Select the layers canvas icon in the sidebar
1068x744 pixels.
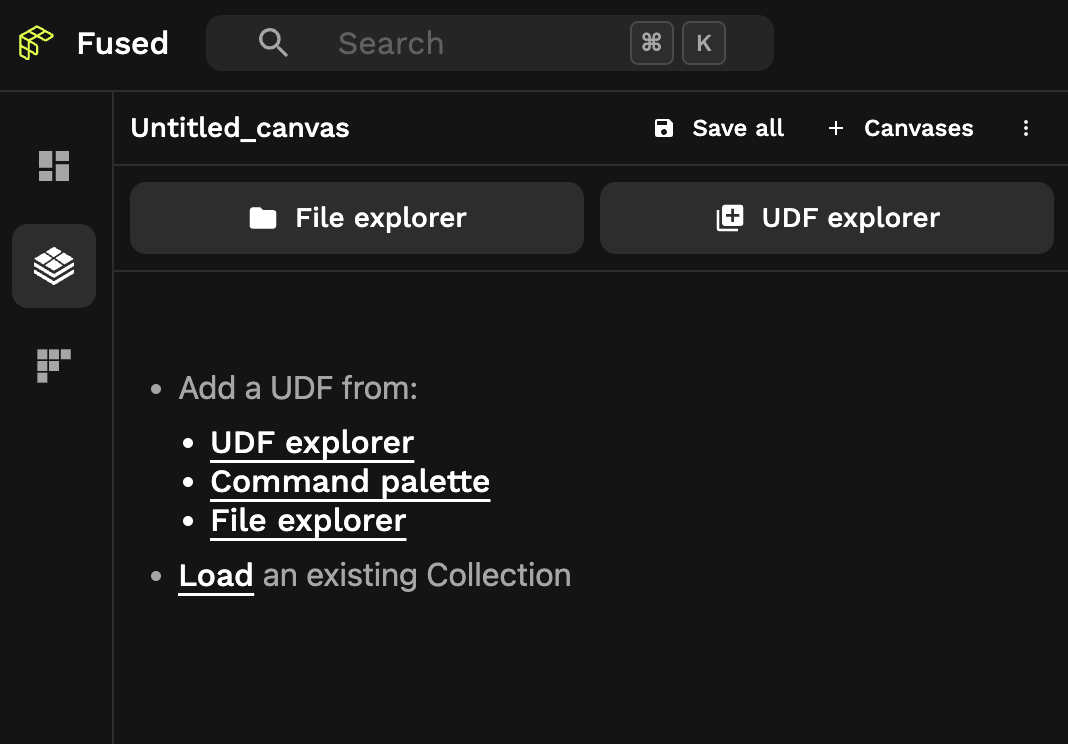pos(53,266)
